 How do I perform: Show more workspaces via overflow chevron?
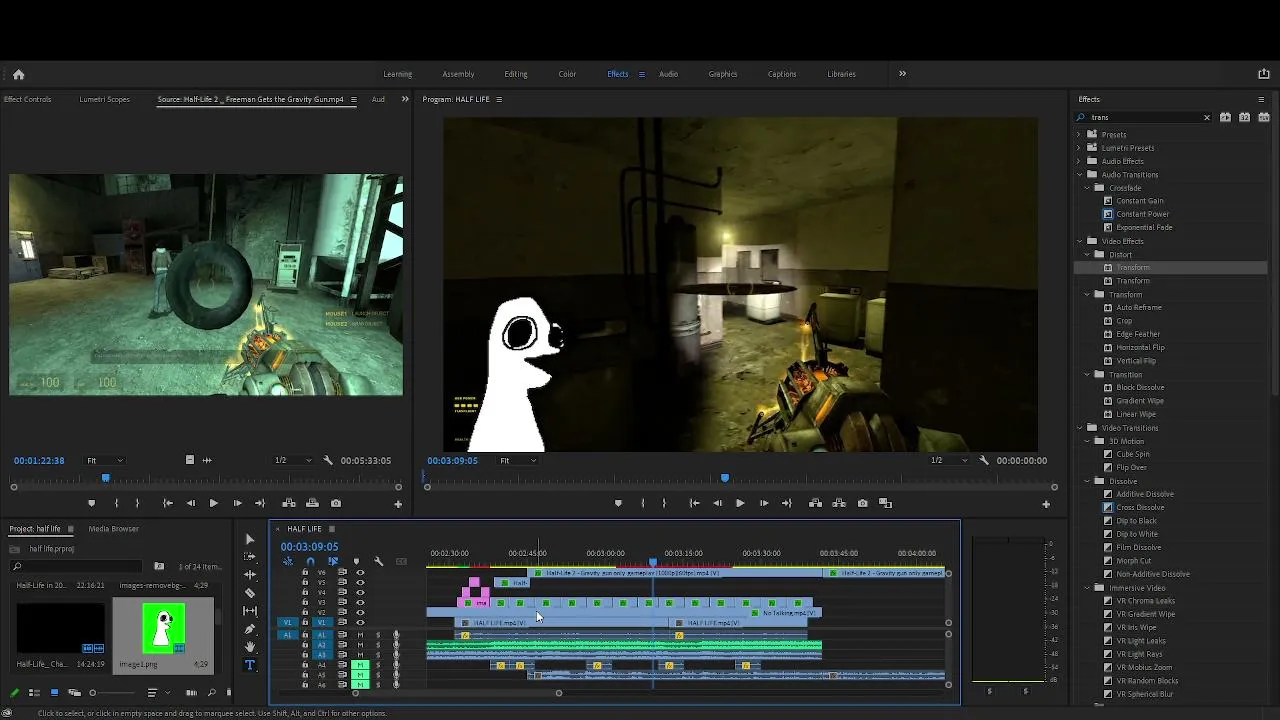902,74
